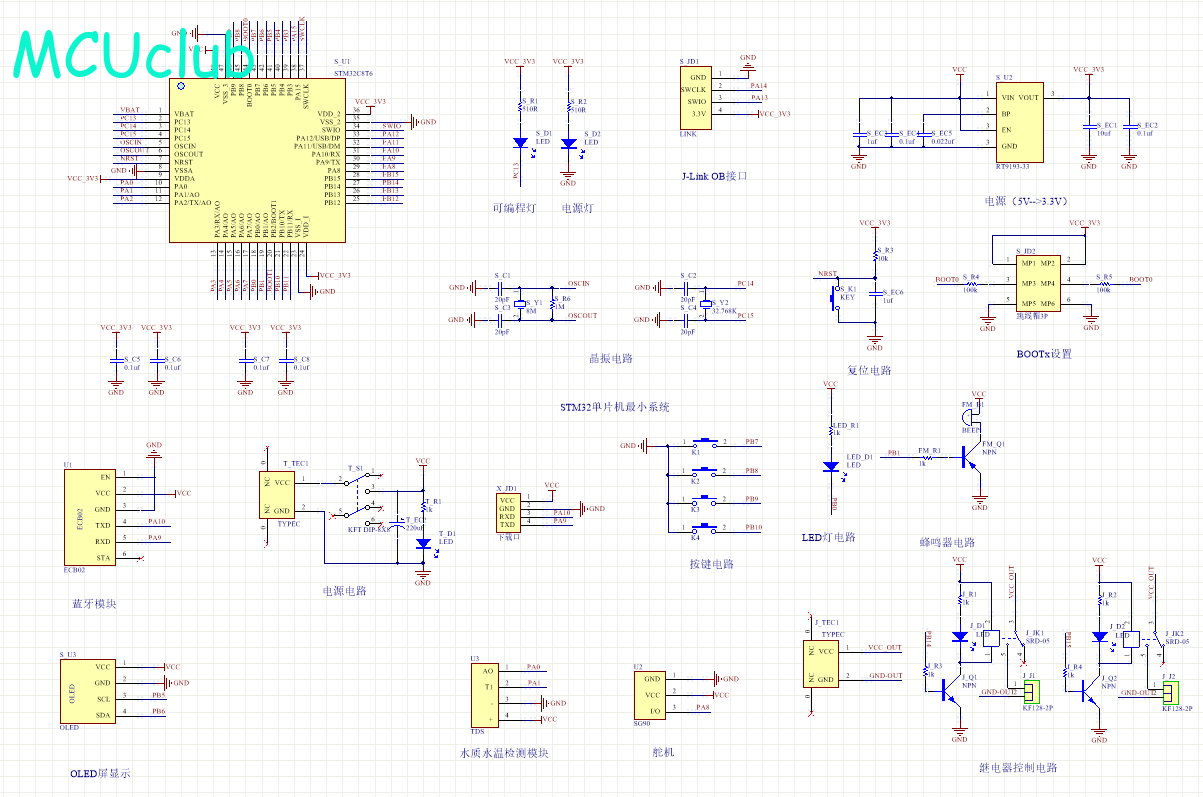Click the '晶振电路' label

pyautogui.click(x=610, y=358)
